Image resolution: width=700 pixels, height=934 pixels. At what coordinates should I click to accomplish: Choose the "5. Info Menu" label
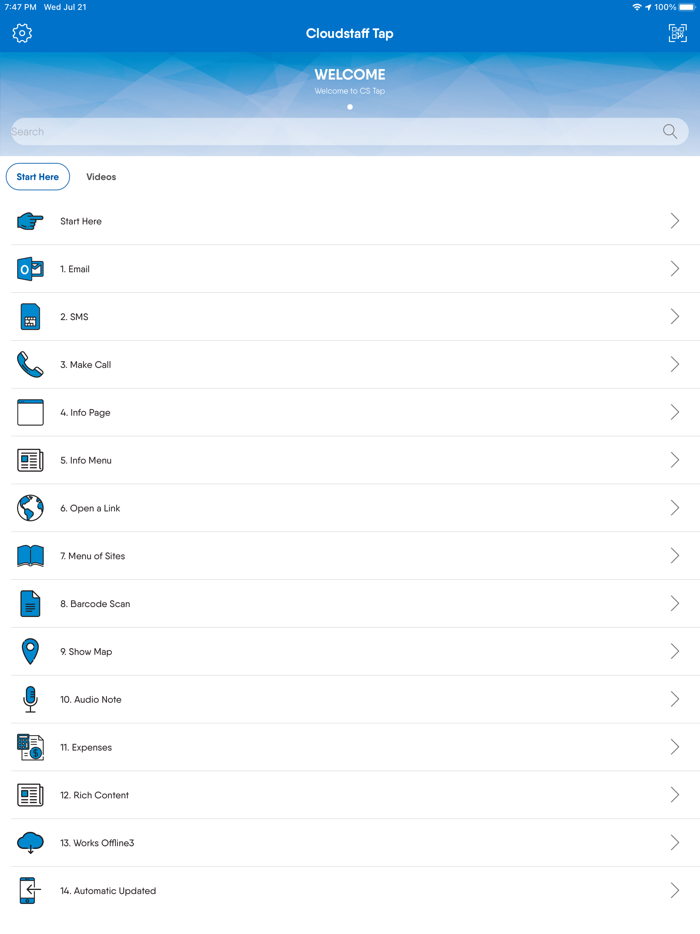point(86,460)
